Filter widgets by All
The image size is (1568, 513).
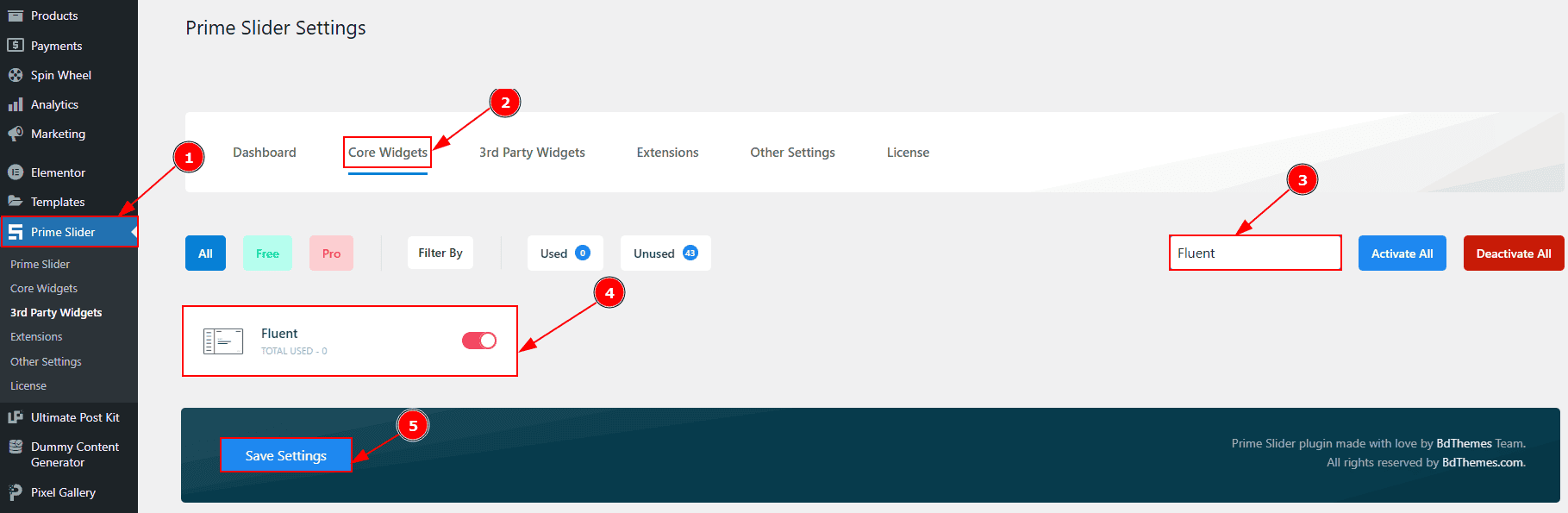coord(205,253)
